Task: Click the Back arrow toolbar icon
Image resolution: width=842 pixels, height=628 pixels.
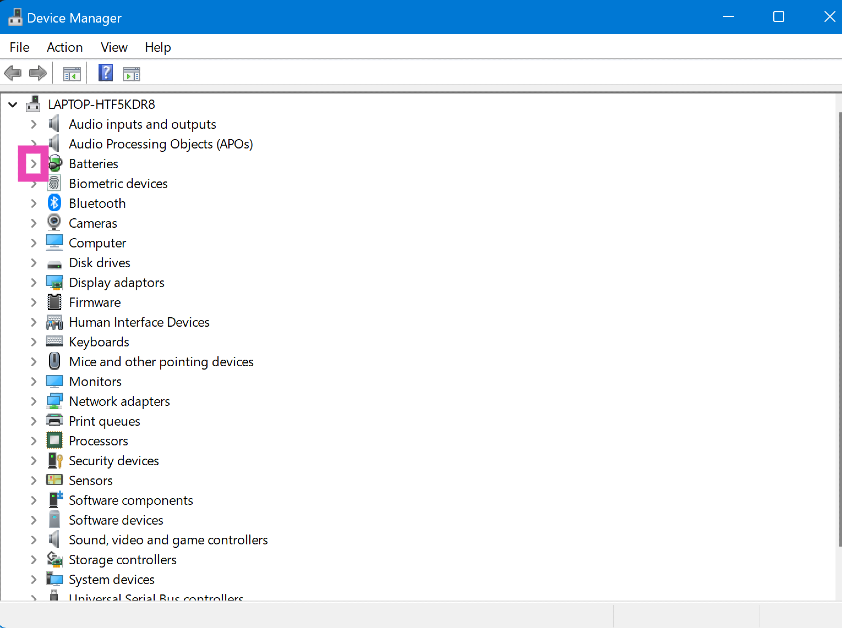Action: 13,73
